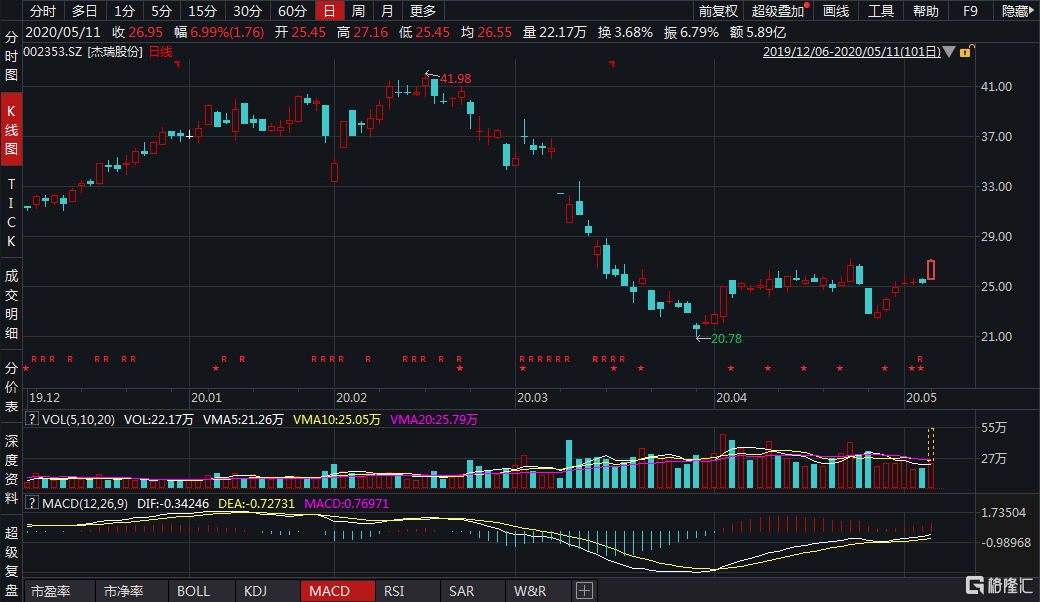Screen dimensions: 1040x602
Task: Open the 工具 tools menu
Action: click(x=880, y=11)
